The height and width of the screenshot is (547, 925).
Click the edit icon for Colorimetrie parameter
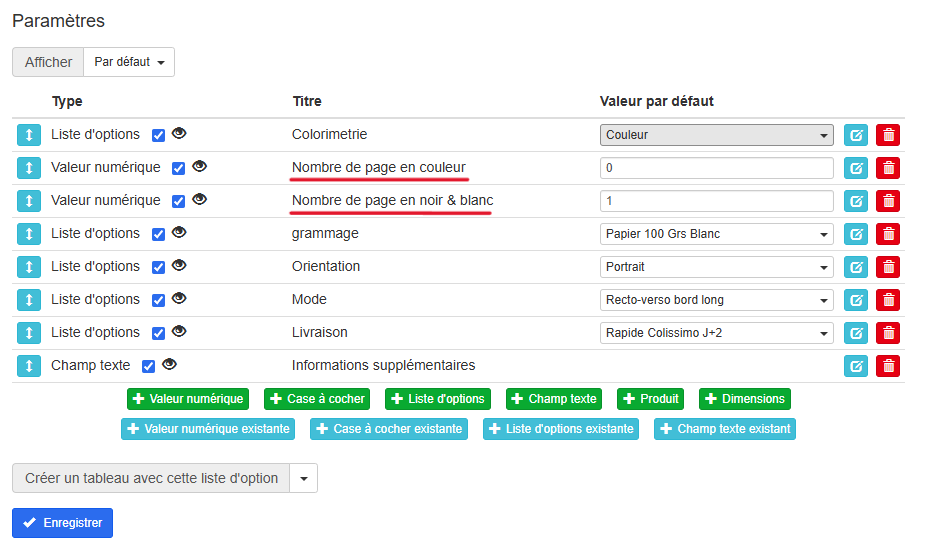856,135
